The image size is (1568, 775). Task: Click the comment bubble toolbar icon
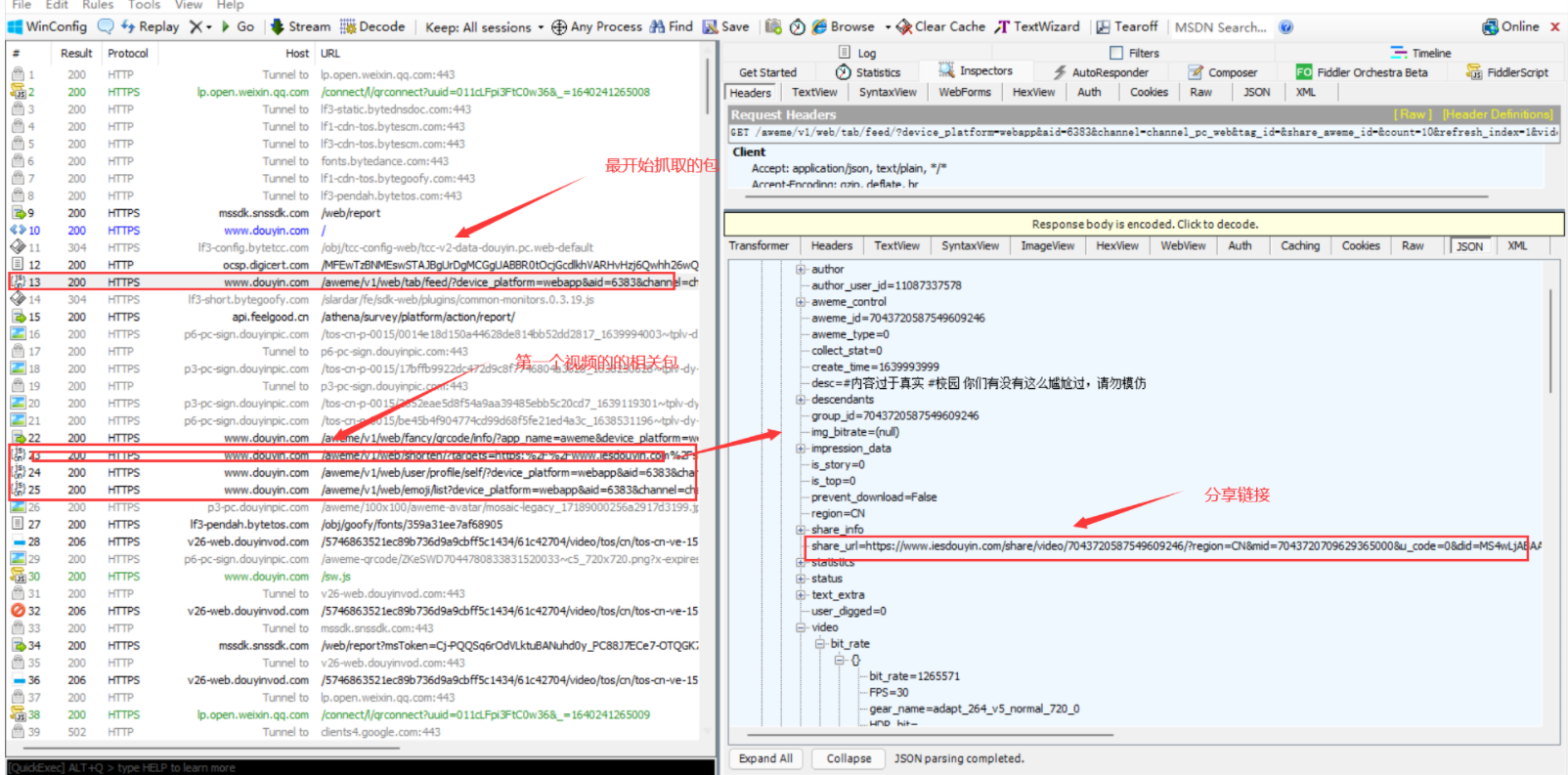point(106,26)
